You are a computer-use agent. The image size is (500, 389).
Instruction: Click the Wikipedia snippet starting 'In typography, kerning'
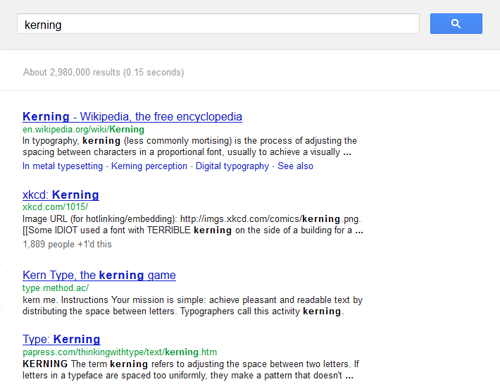[x=190, y=146]
